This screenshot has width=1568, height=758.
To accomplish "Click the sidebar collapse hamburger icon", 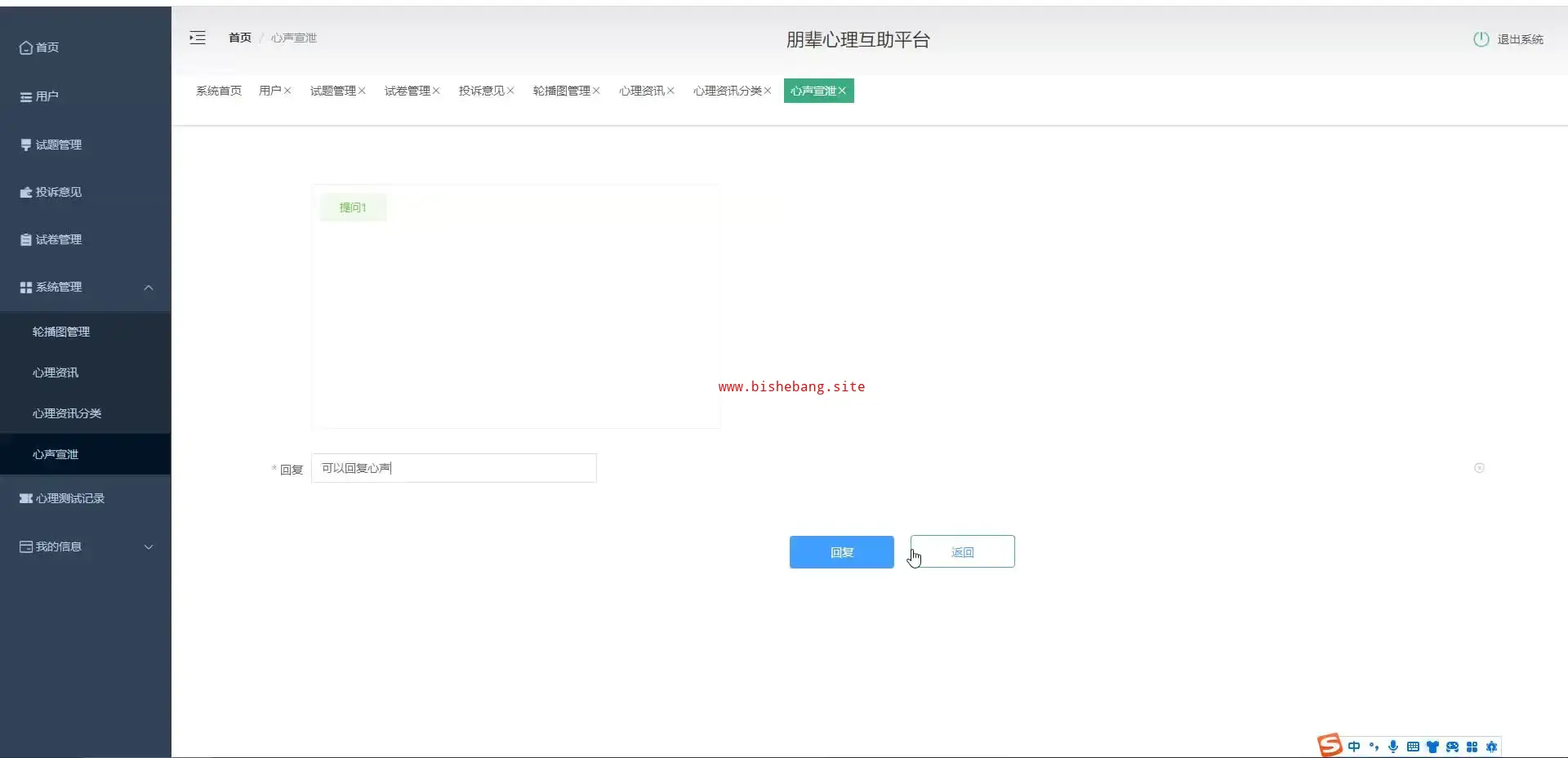I will pos(198,38).
